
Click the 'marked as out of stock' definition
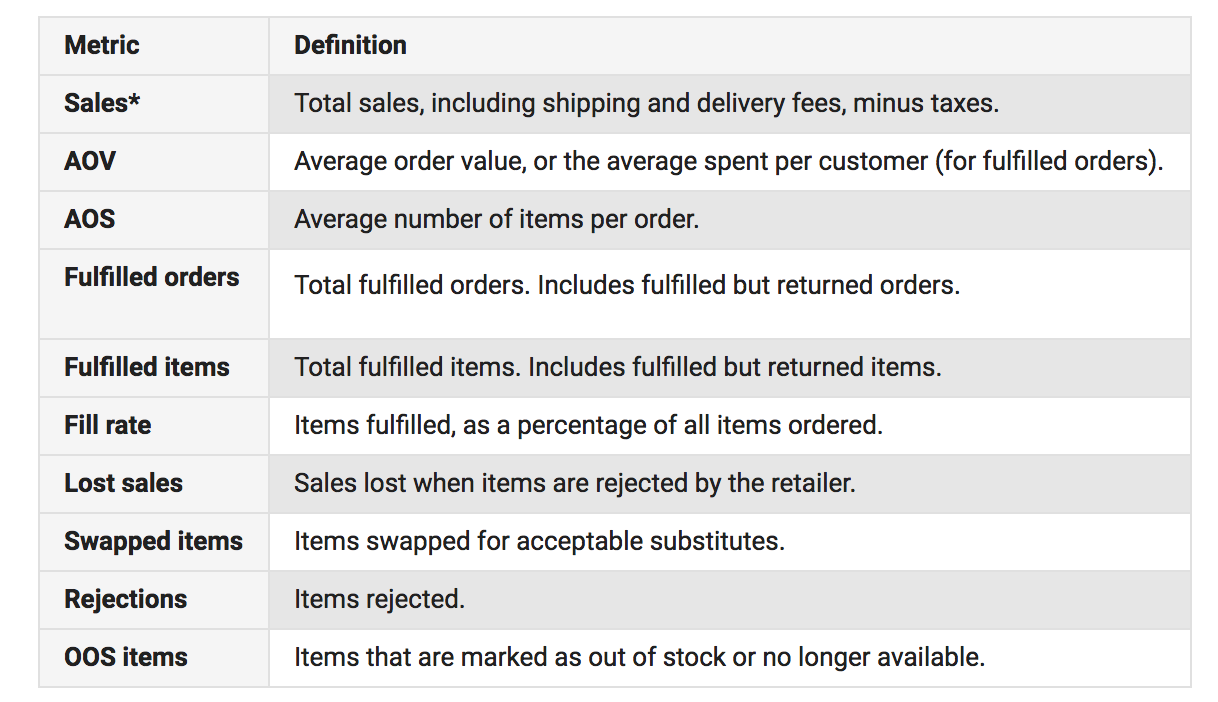pos(639,657)
